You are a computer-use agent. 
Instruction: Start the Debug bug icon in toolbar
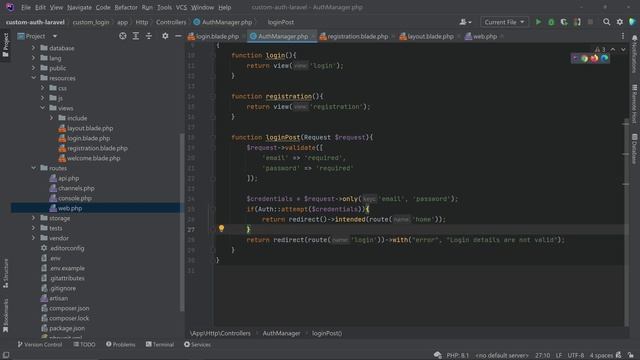click(551, 22)
